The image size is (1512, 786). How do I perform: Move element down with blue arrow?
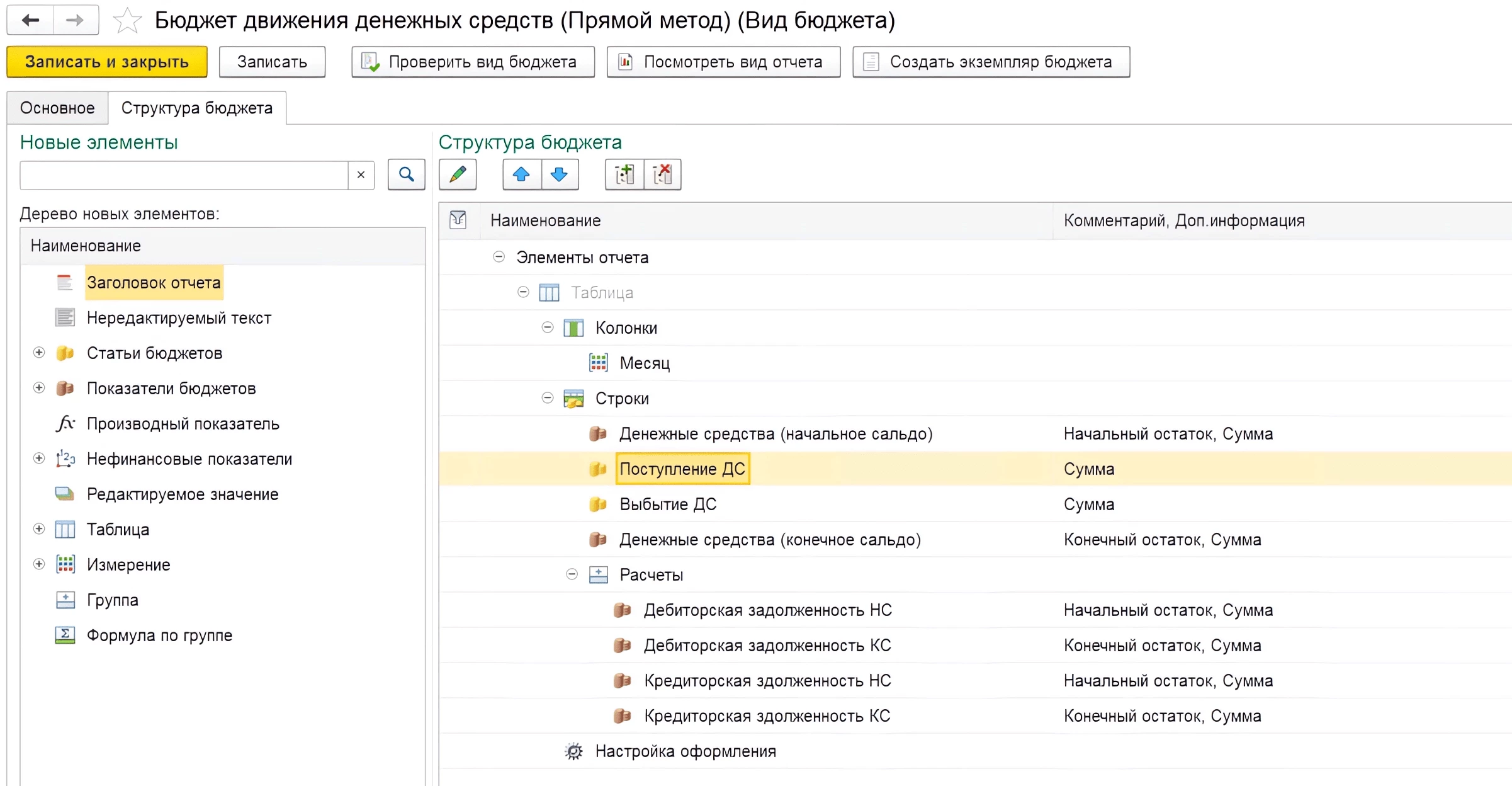pos(559,174)
